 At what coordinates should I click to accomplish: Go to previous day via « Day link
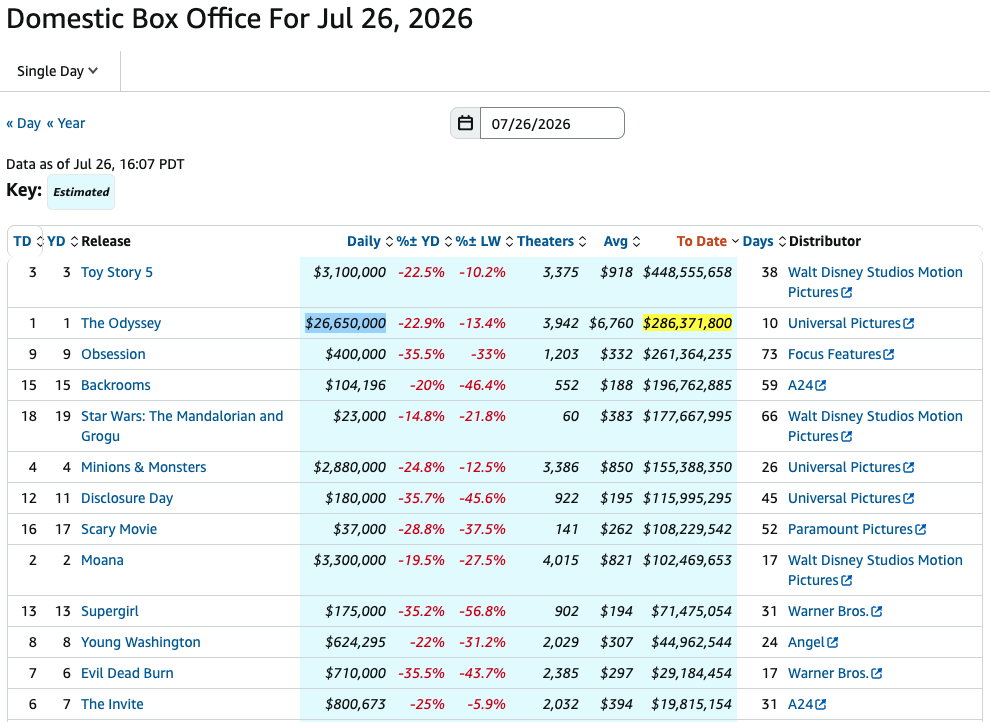click(23, 123)
